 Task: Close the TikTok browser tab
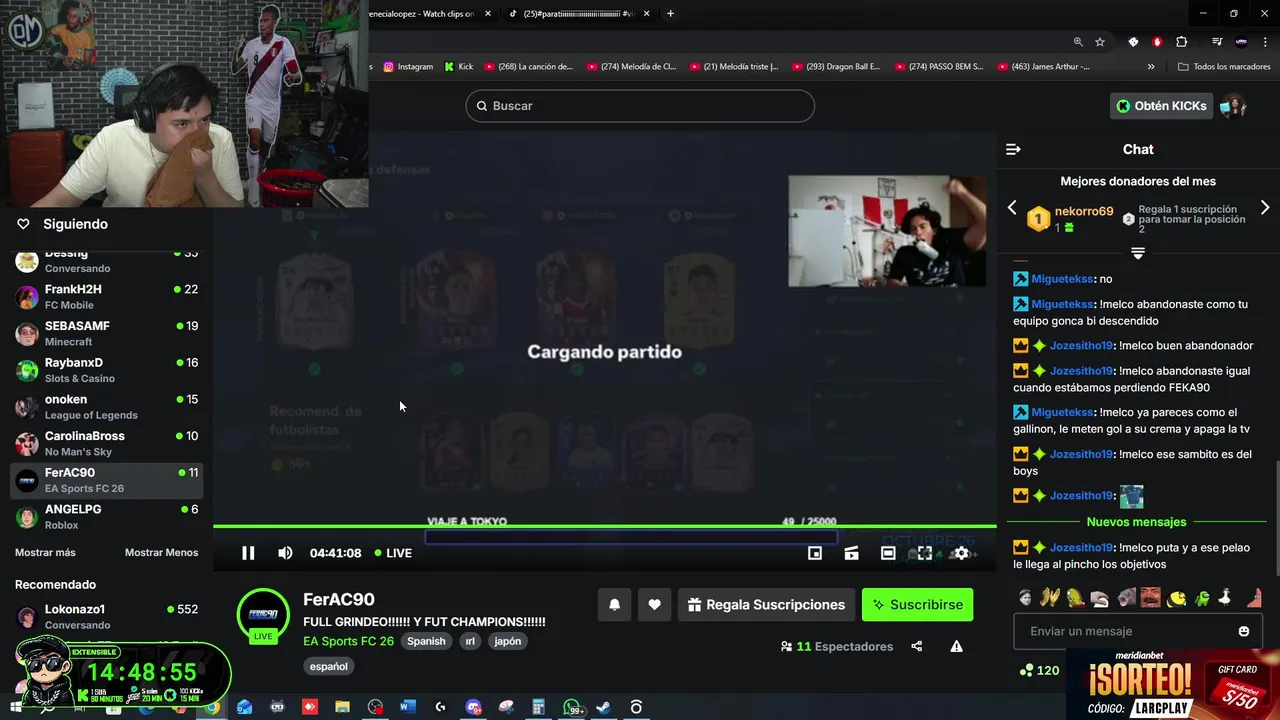646,13
